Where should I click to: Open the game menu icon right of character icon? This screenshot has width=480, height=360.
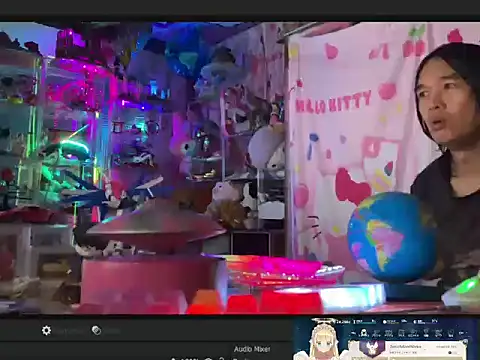click(x=376, y=333)
